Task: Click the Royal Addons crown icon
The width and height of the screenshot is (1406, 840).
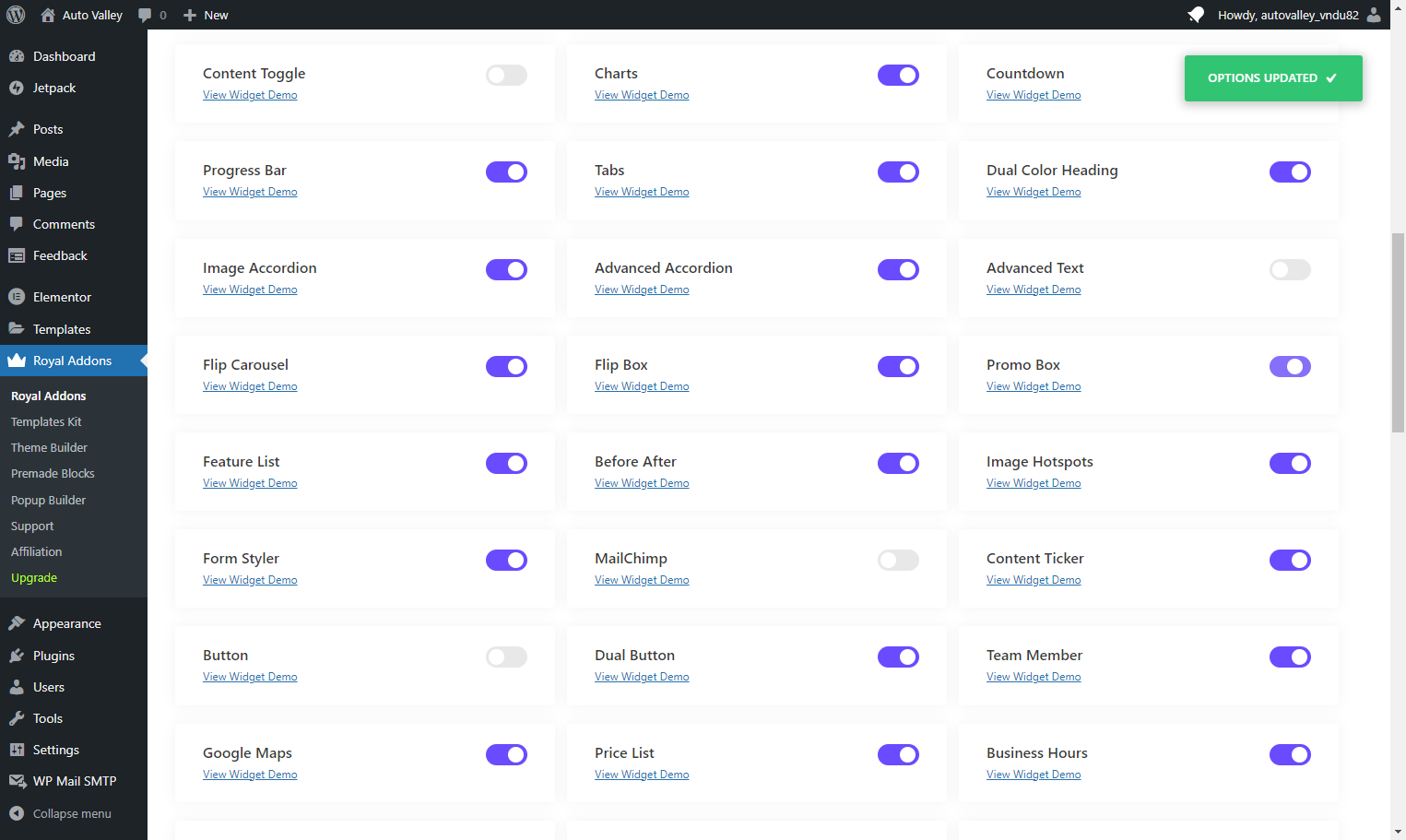Action: [17, 361]
